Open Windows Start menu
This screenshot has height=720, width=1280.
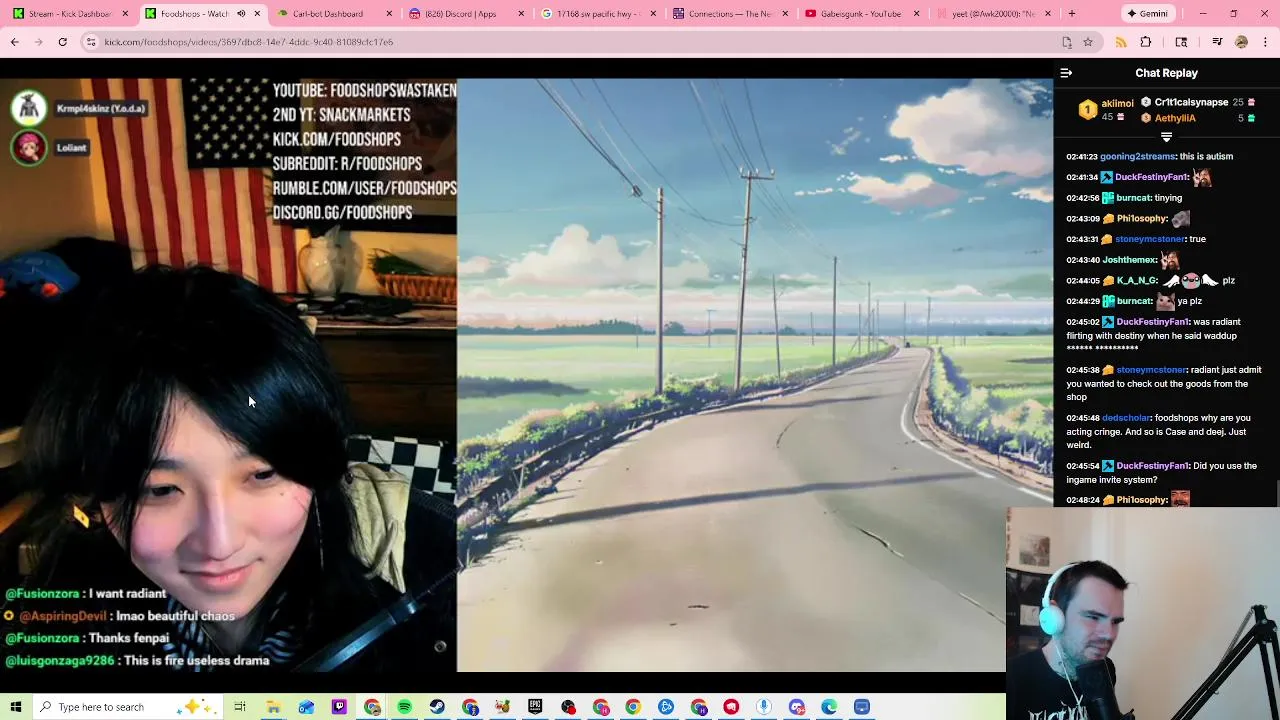click(15, 707)
